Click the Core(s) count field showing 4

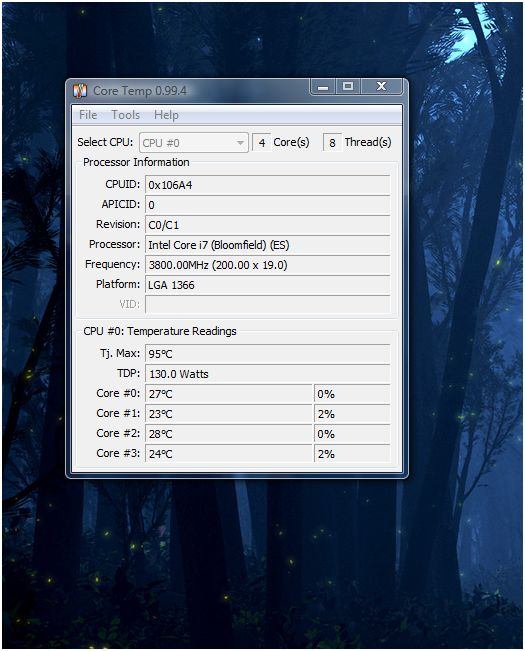click(x=261, y=142)
